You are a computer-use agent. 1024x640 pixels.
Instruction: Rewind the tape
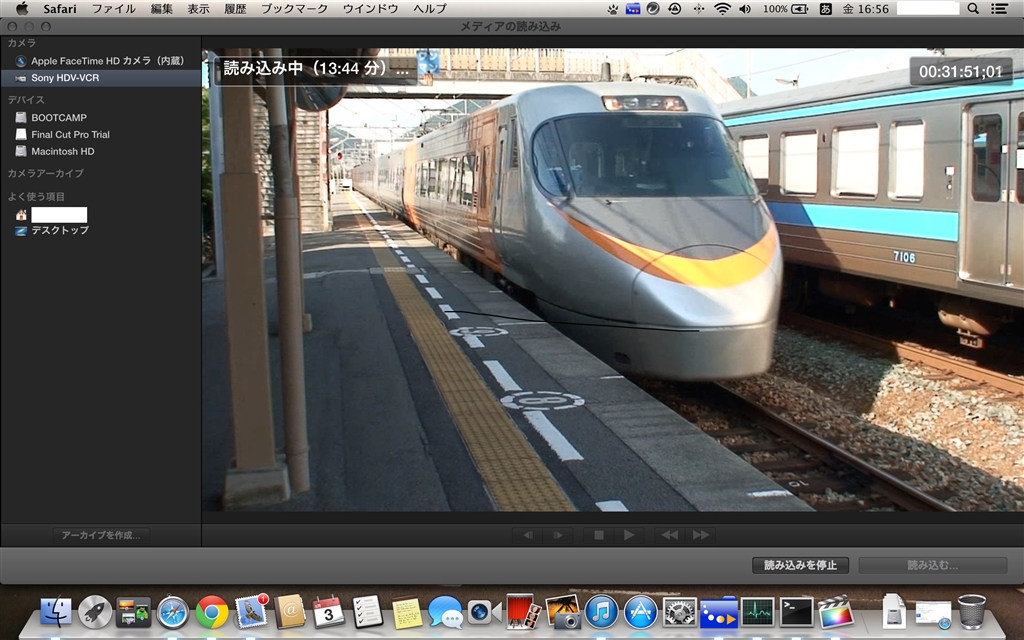[669, 535]
